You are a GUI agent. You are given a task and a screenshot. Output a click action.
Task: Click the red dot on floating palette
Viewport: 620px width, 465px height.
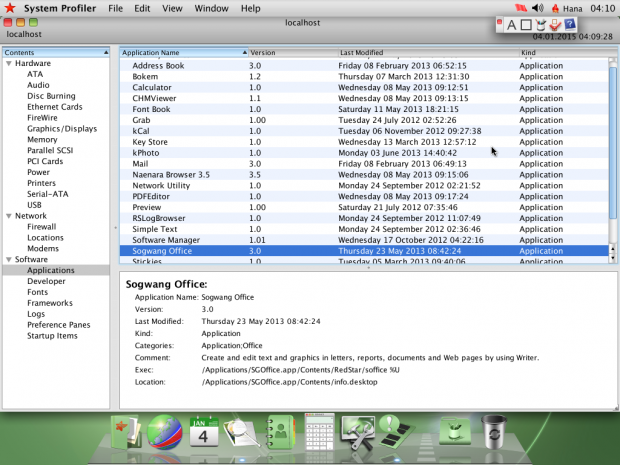[x=499, y=22]
